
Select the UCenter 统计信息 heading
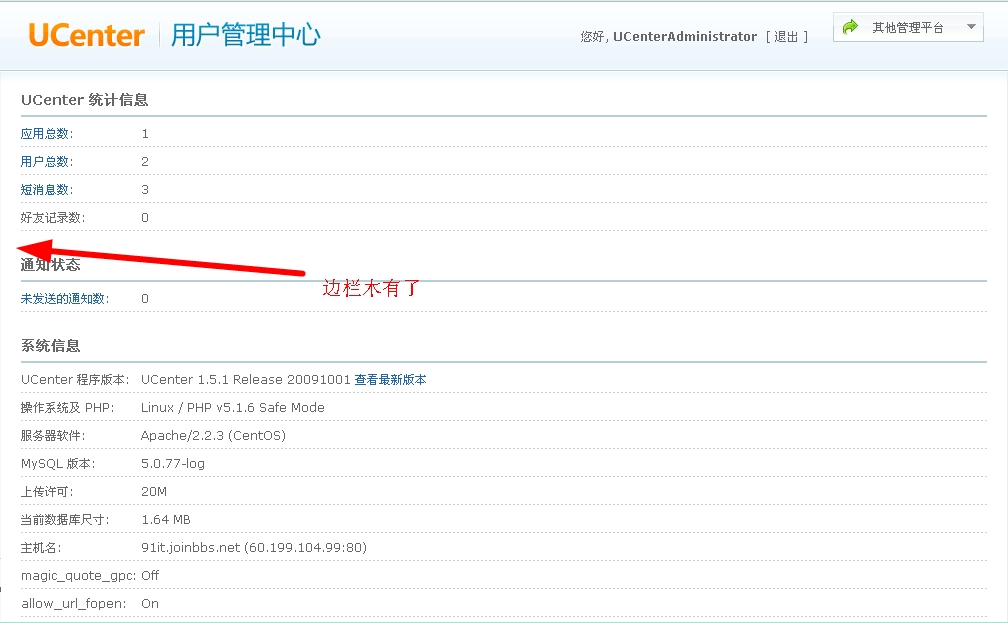point(85,100)
